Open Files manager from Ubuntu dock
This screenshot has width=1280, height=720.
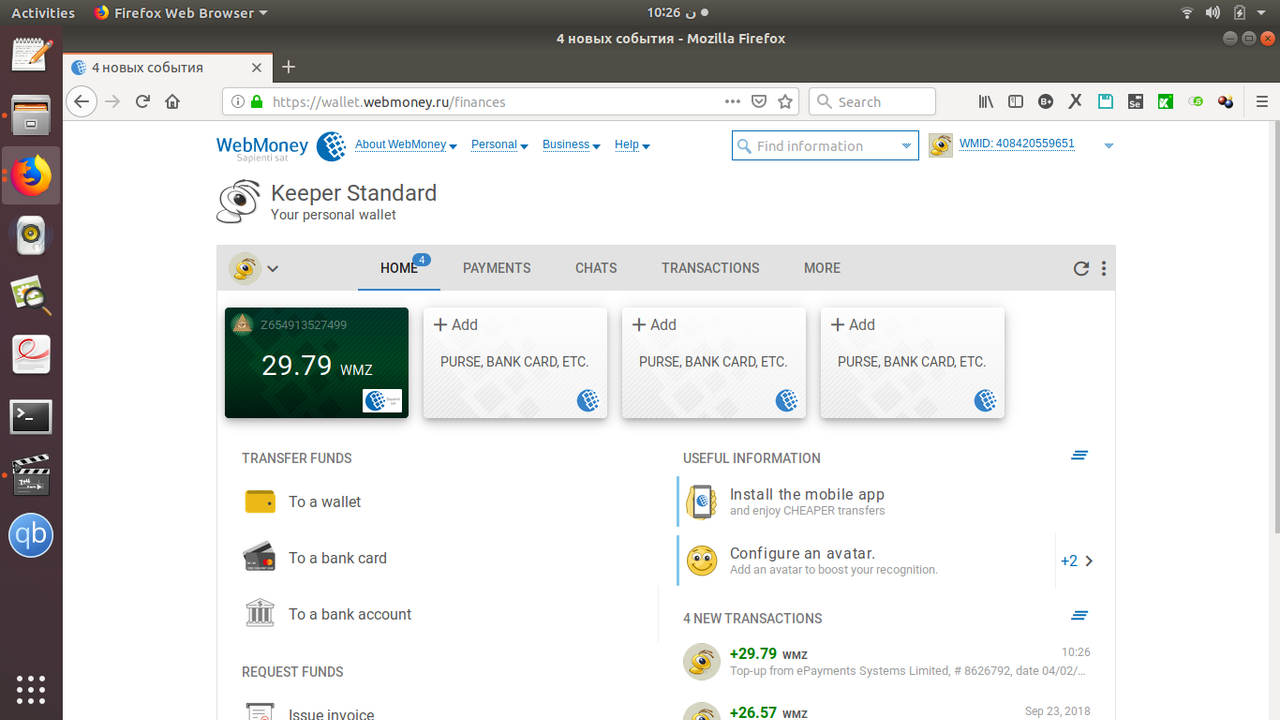click(31, 114)
